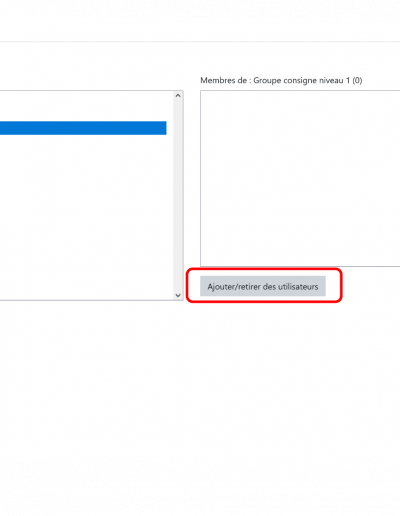This screenshot has width=400, height=516.
Task: Click the (0) member count text
Action: (357, 80)
